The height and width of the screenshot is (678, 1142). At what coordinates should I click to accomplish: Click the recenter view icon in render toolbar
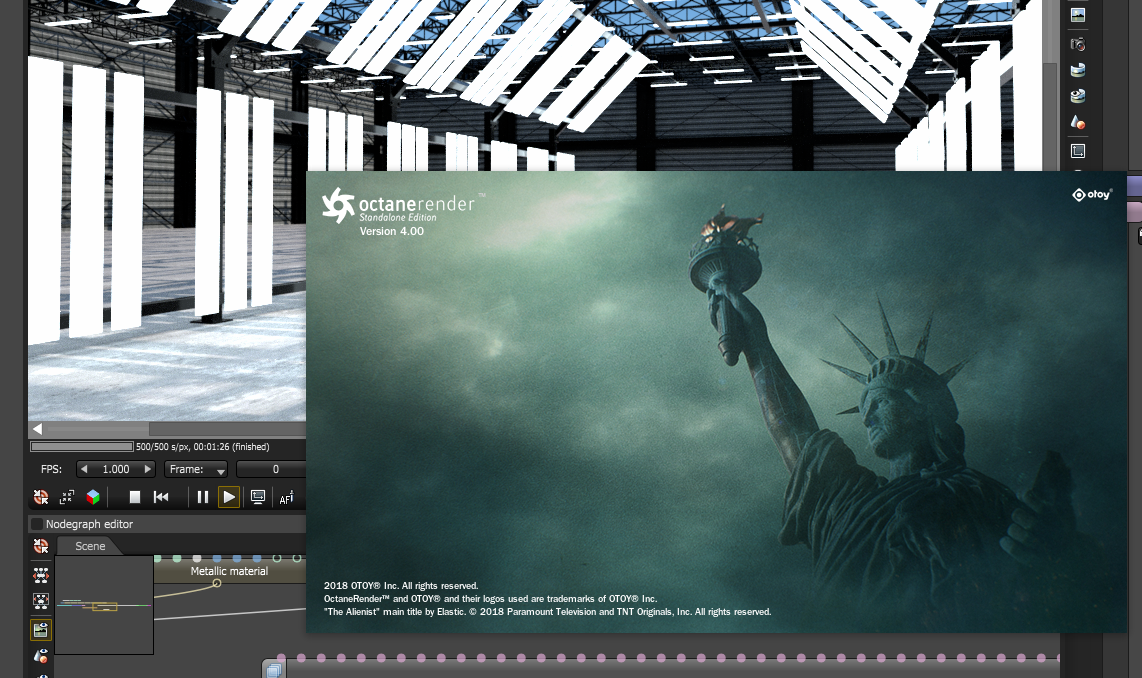tap(41, 497)
